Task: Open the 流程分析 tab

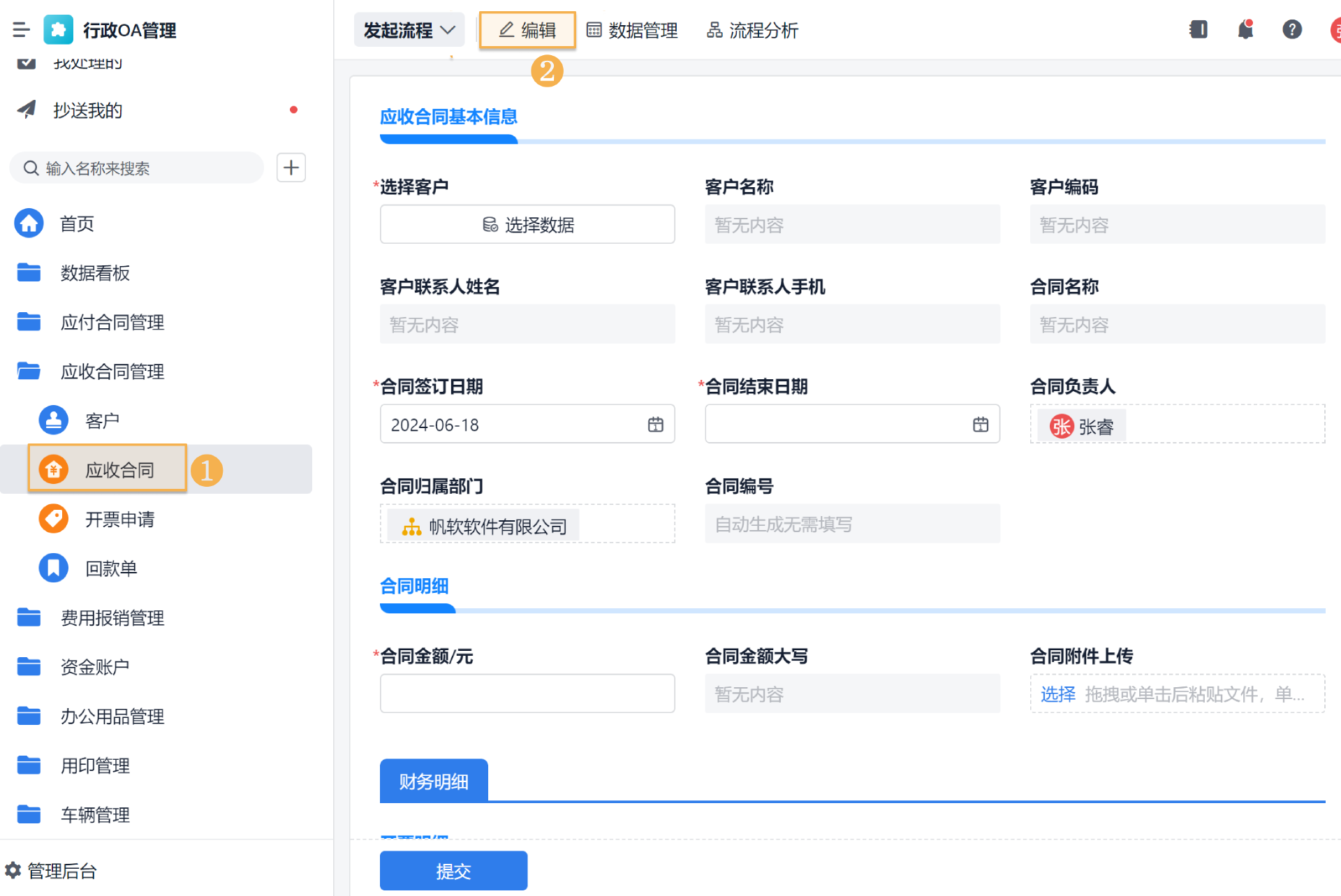Action: pyautogui.click(x=752, y=30)
